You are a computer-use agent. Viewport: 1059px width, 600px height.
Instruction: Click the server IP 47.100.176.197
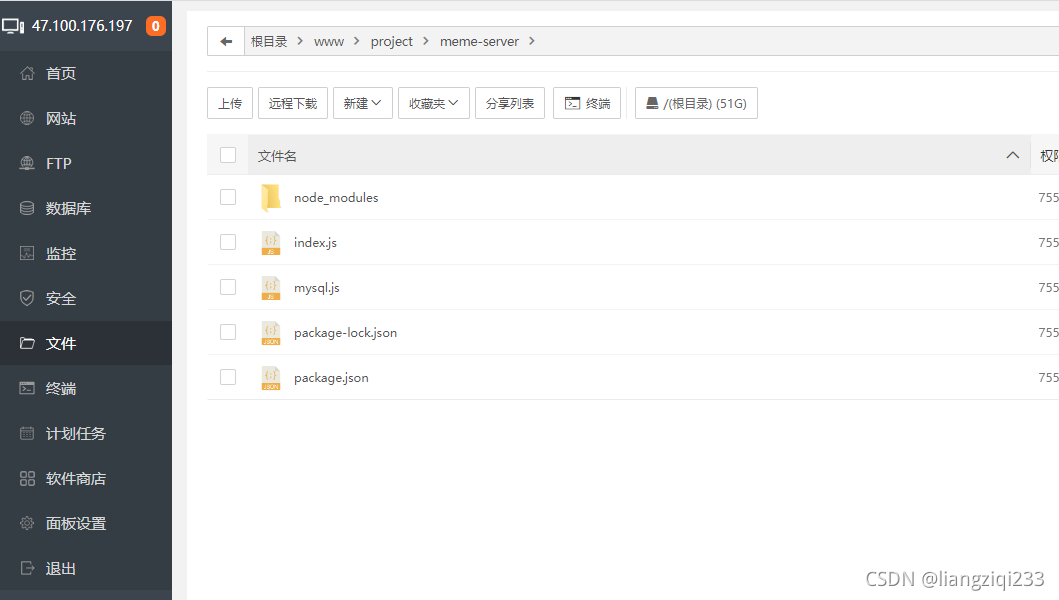[82, 26]
